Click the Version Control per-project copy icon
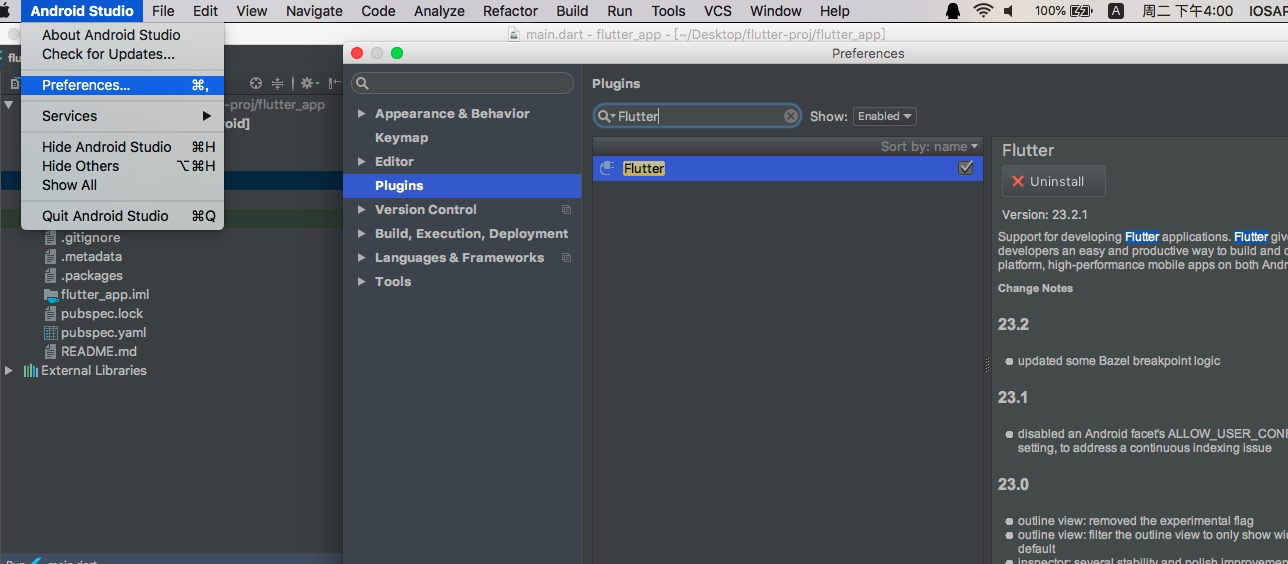The width and height of the screenshot is (1288, 564). (567, 210)
